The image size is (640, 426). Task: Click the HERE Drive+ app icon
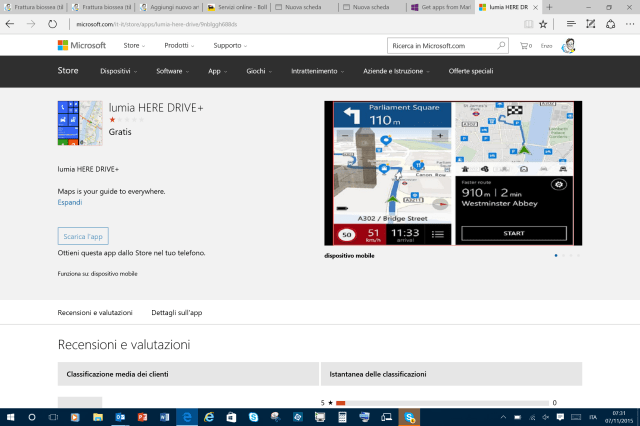(79, 123)
